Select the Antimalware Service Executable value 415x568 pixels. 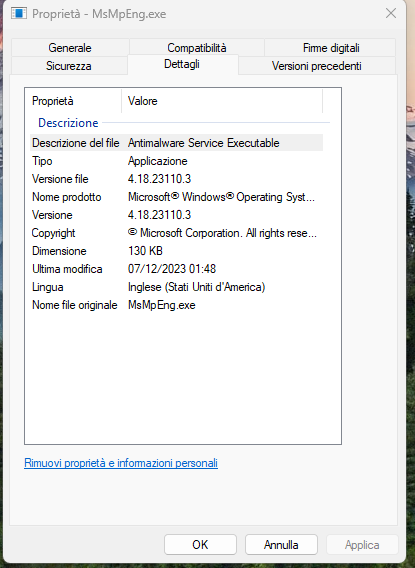click(x=204, y=143)
